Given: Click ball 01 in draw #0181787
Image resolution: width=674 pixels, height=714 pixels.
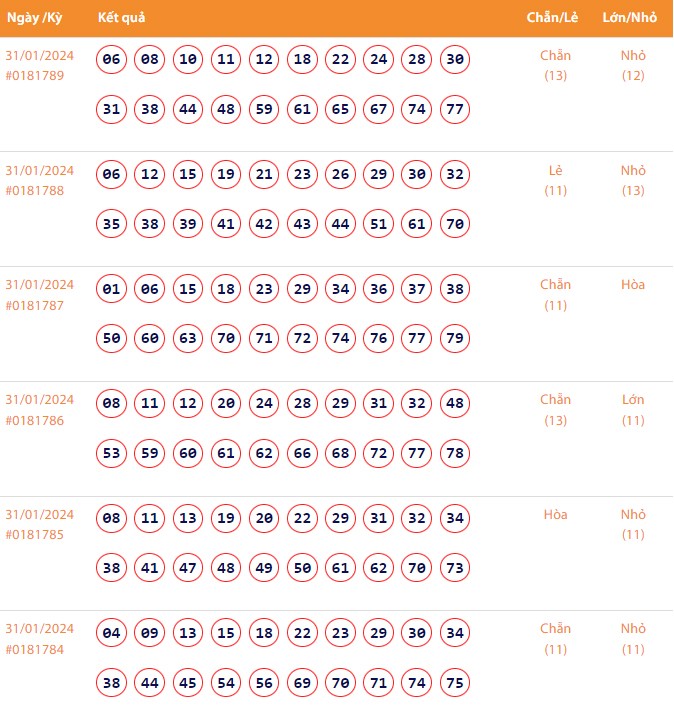Looking at the screenshot, I should point(112,289).
